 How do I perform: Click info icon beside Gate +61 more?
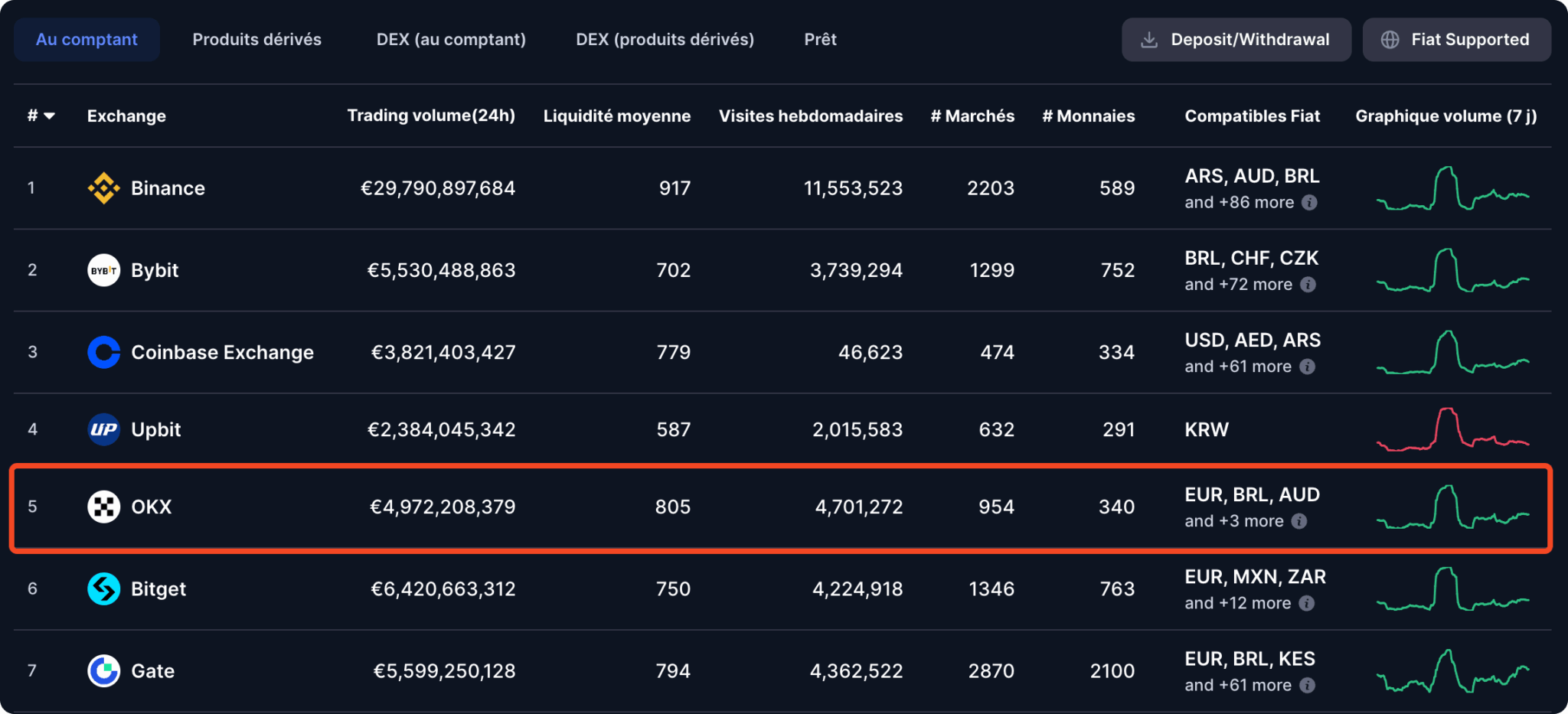[1308, 686]
